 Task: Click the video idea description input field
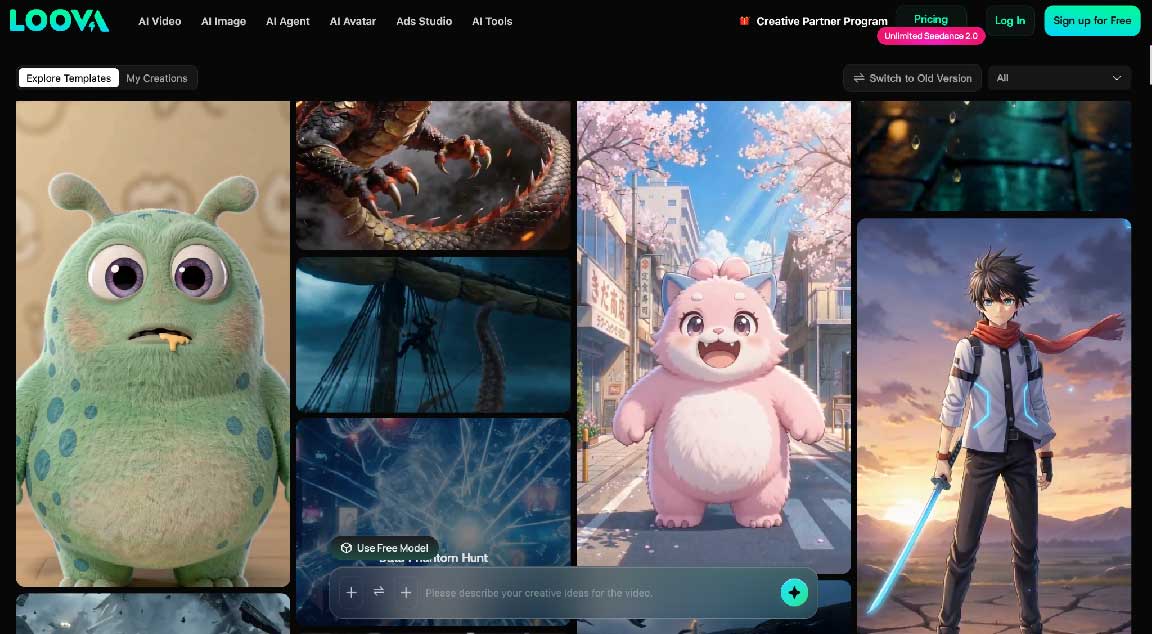pyautogui.click(x=597, y=593)
